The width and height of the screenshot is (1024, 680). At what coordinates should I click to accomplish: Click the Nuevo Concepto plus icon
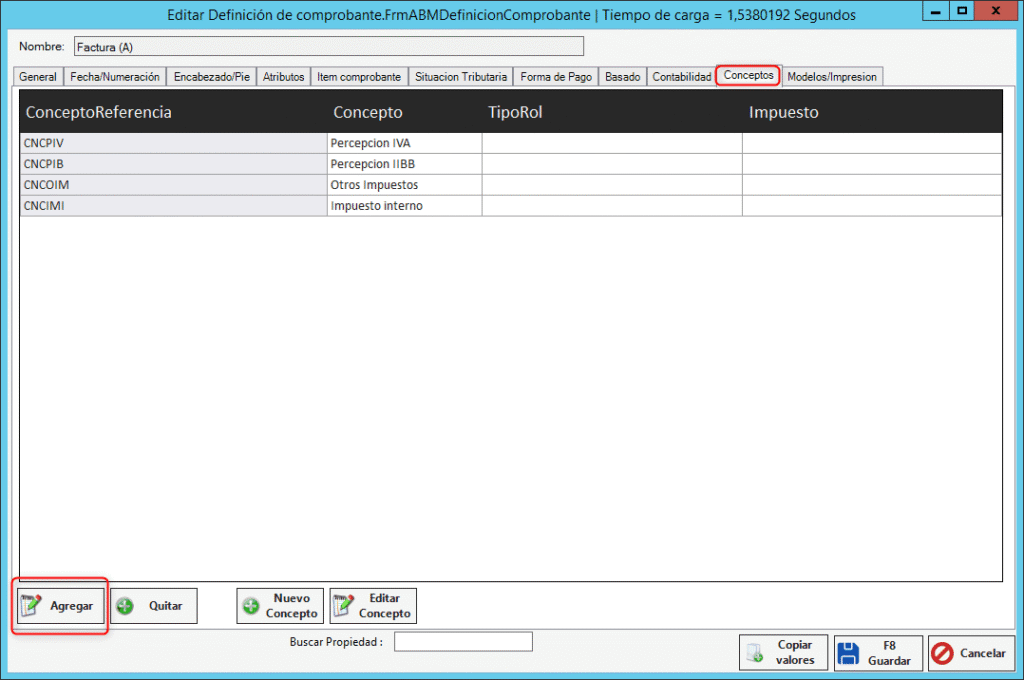tap(251, 606)
